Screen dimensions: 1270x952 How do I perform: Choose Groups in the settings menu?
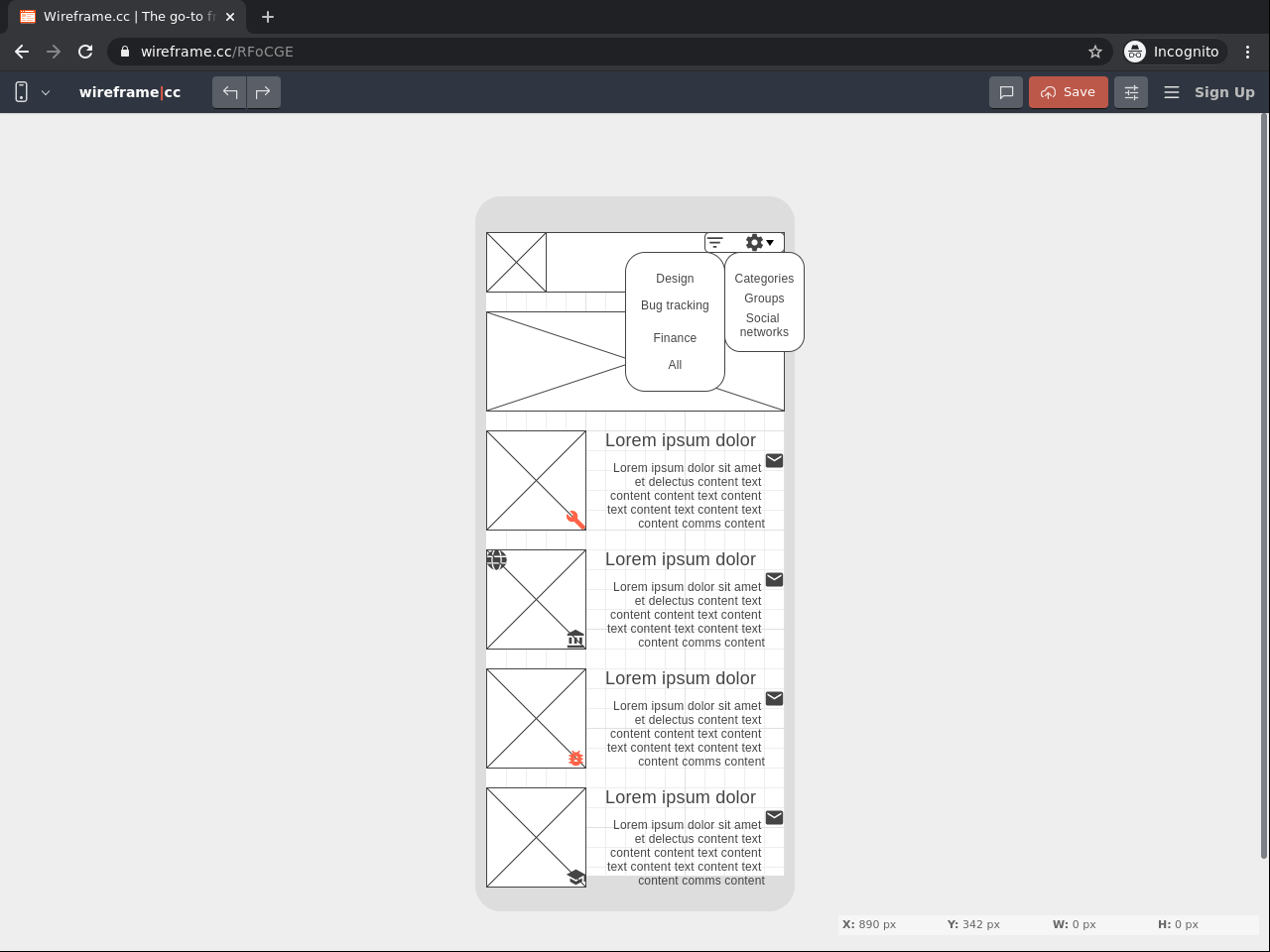coord(764,298)
